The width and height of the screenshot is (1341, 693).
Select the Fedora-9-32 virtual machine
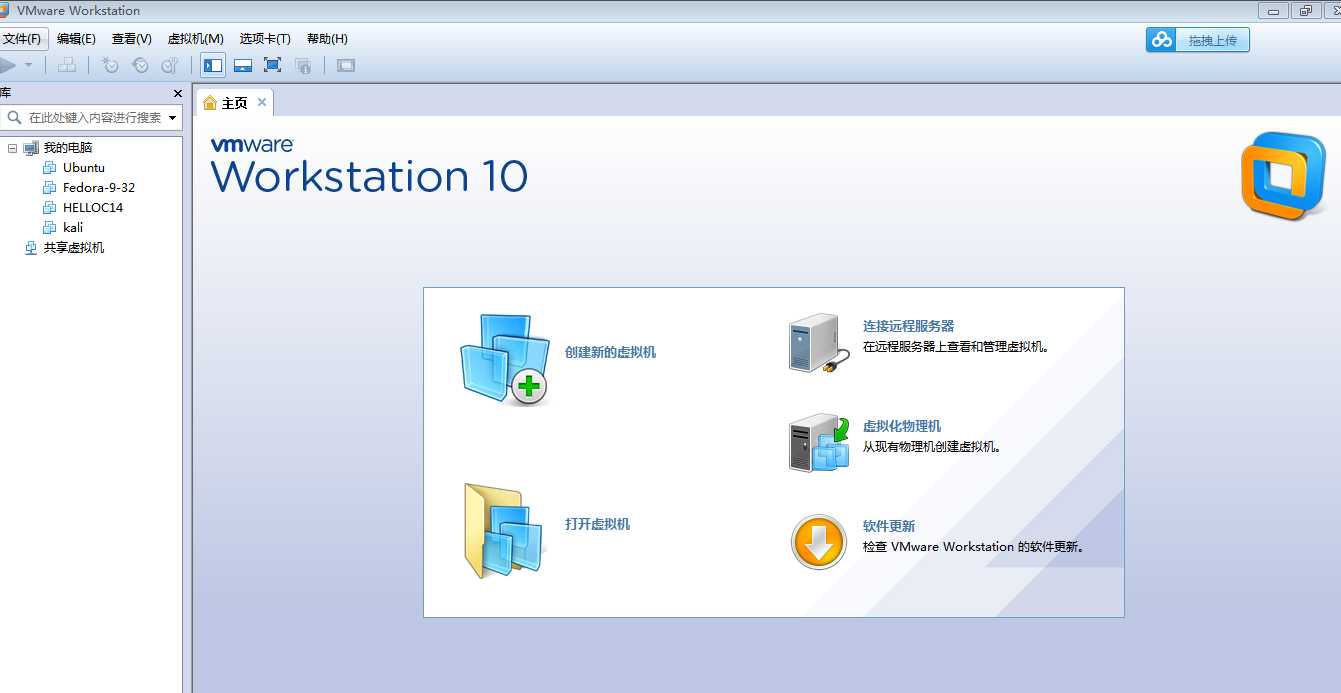(99, 188)
